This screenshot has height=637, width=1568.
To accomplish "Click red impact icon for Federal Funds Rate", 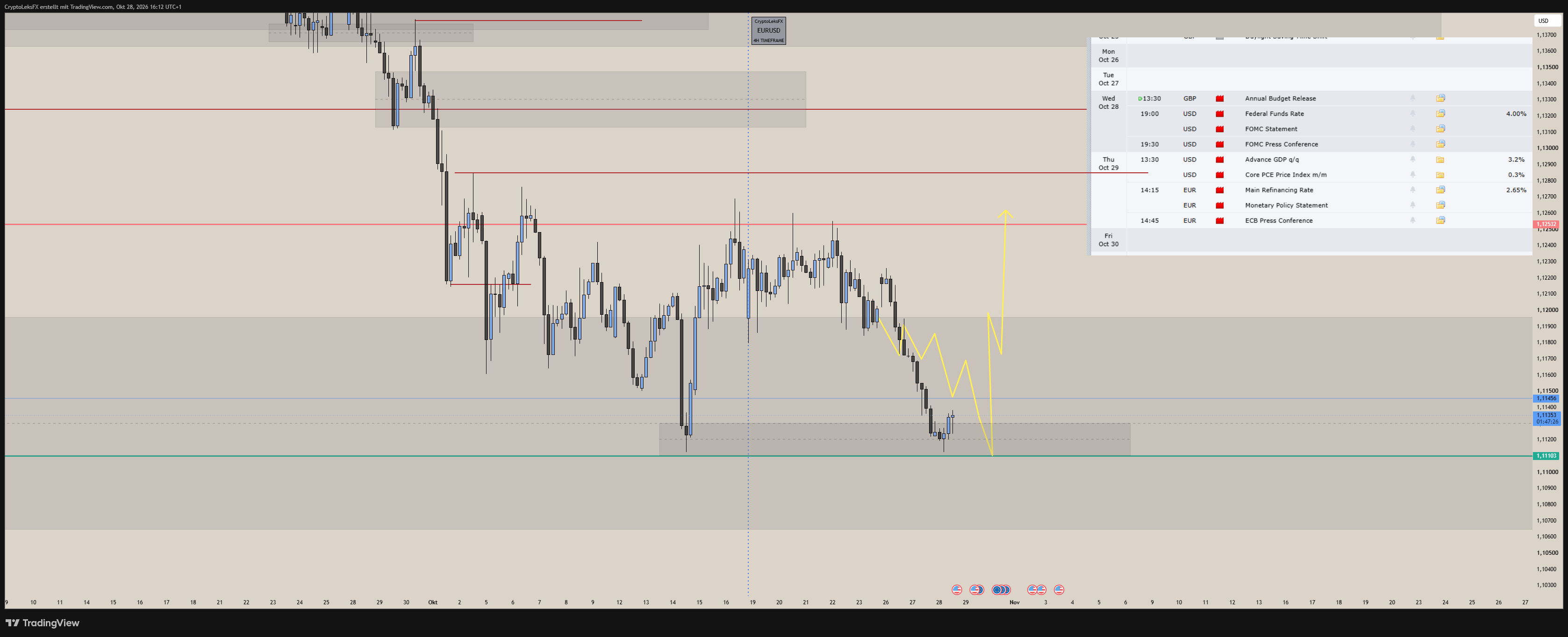I will 1220,114.
